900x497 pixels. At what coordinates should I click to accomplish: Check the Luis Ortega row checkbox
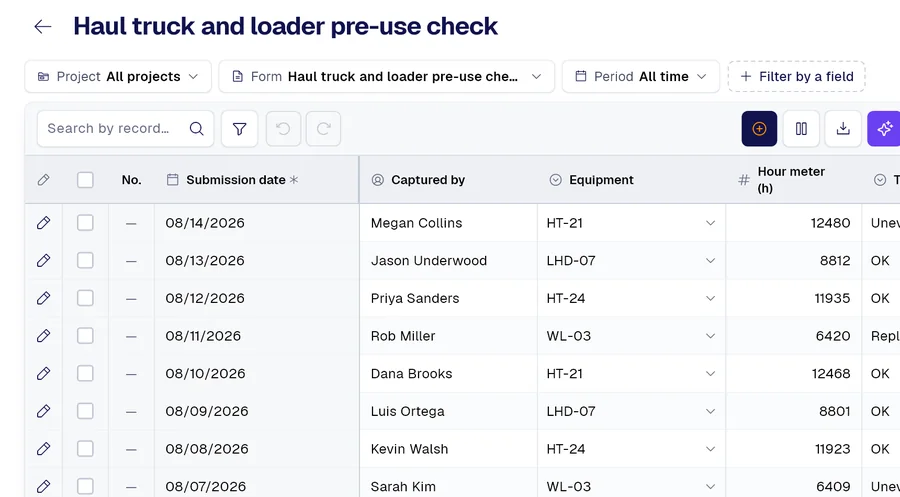[x=85, y=411]
